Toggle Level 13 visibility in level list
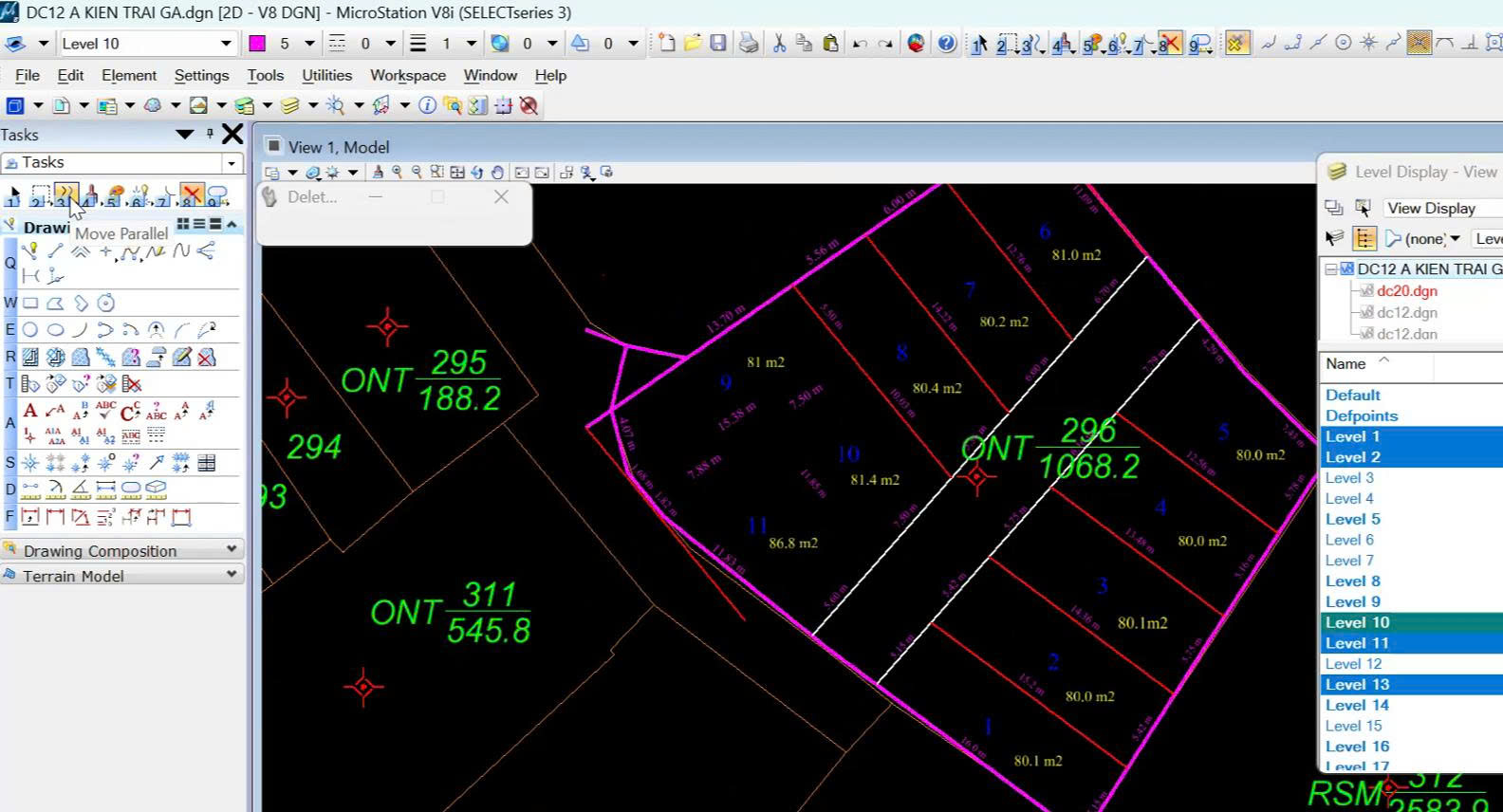This screenshot has height=812, width=1503. tap(1357, 684)
